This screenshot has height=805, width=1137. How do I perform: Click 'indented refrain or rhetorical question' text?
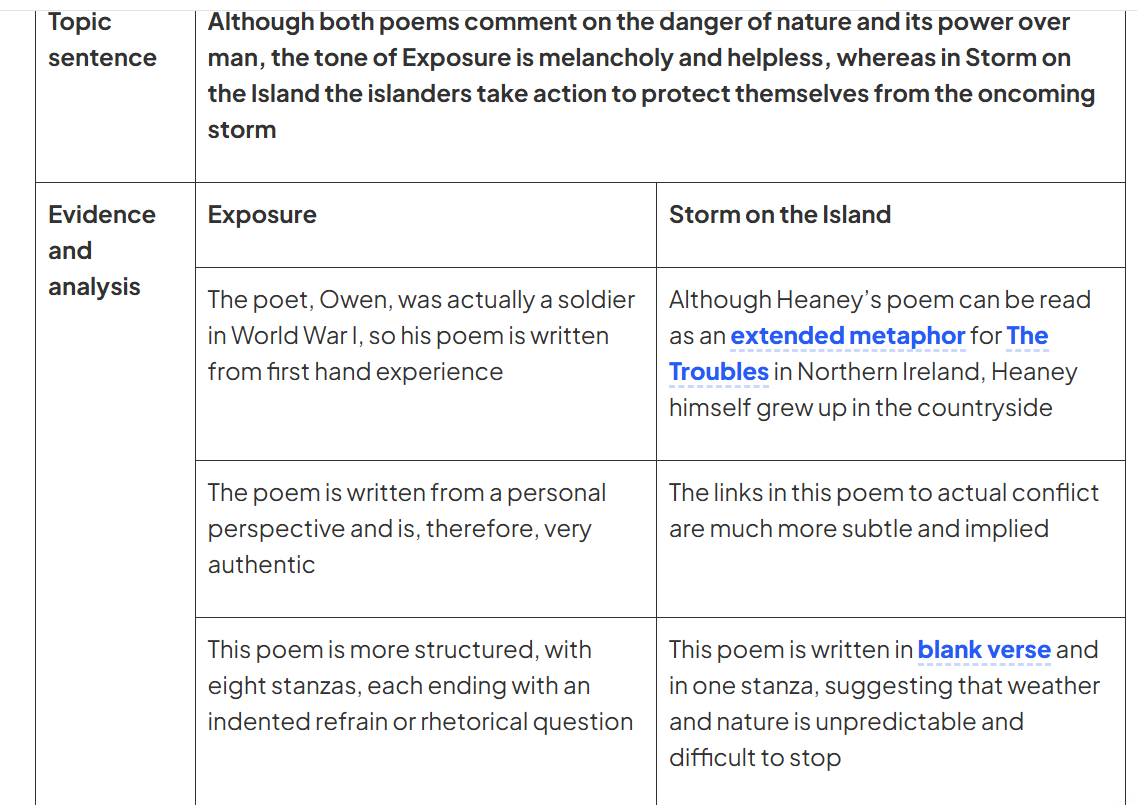pyautogui.click(x=420, y=722)
